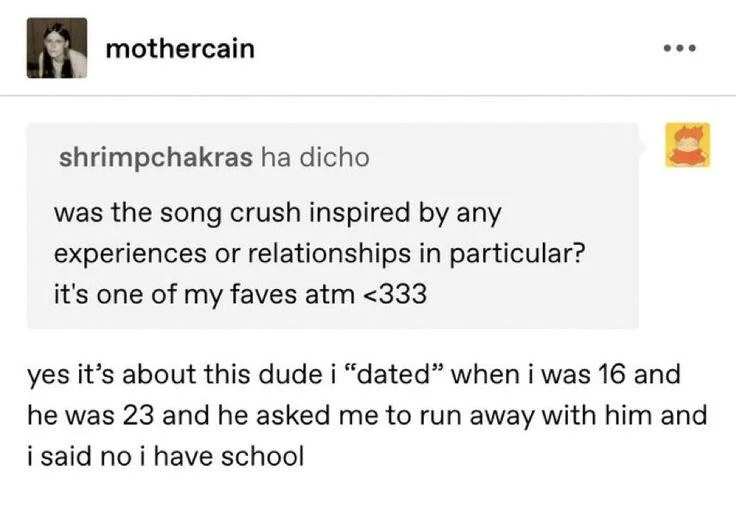Click the 'i said no i have school' line

(166, 456)
